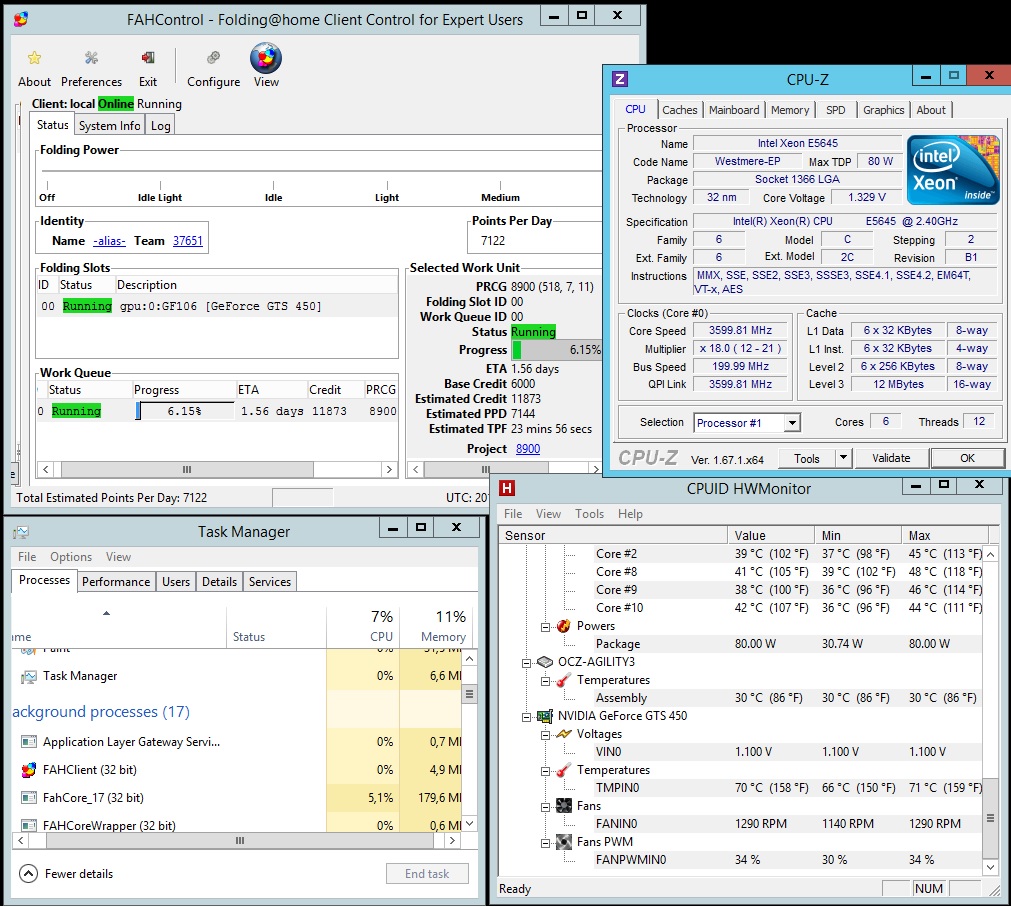The width and height of the screenshot is (1011, 907).
Task: Open HWMonitor Tools menu
Action: pos(589,514)
